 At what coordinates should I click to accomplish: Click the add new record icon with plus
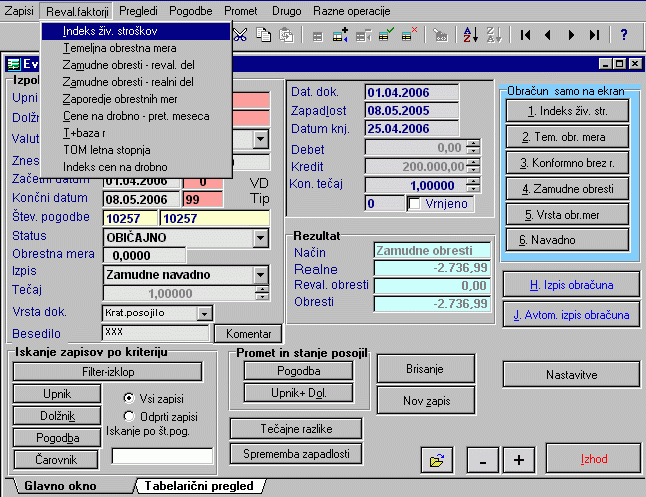[340, 35]
